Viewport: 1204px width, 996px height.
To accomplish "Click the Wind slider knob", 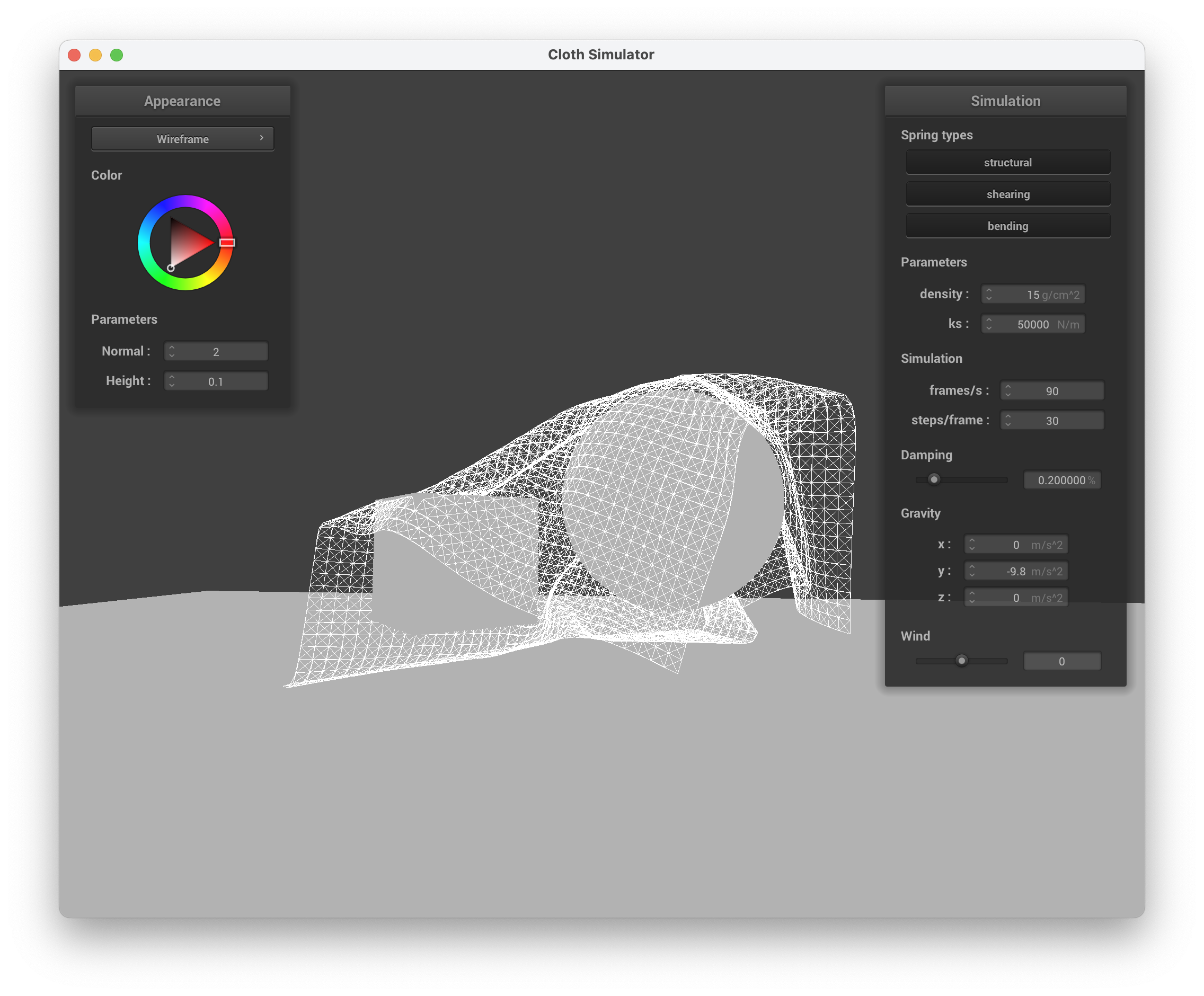I will (x=961, y=661).
